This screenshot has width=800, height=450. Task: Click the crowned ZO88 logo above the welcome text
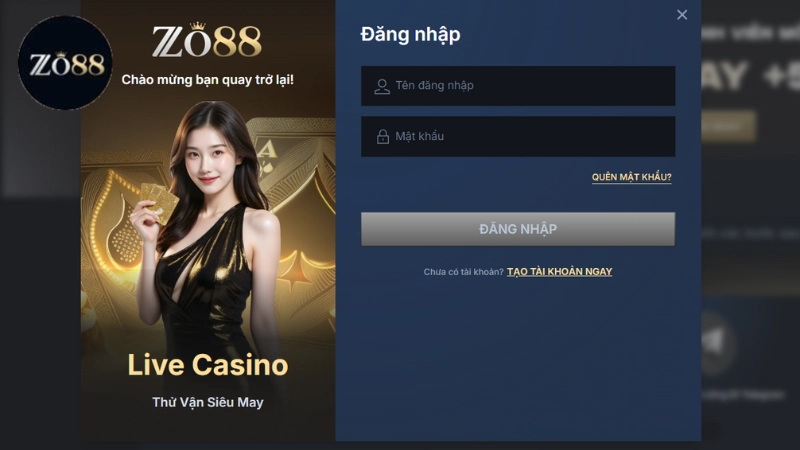[x=207, y=40]
